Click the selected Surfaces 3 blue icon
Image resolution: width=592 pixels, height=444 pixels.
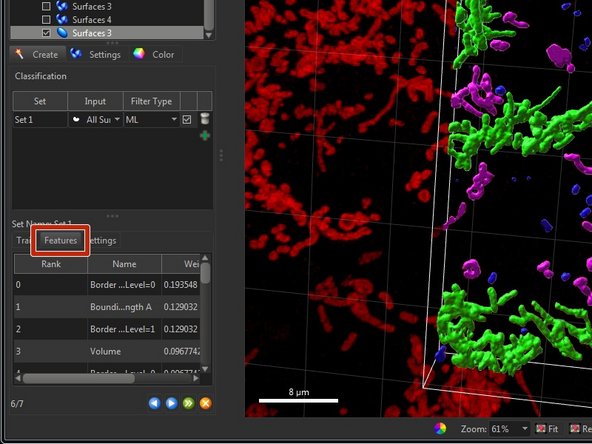(x=62, y=33)
